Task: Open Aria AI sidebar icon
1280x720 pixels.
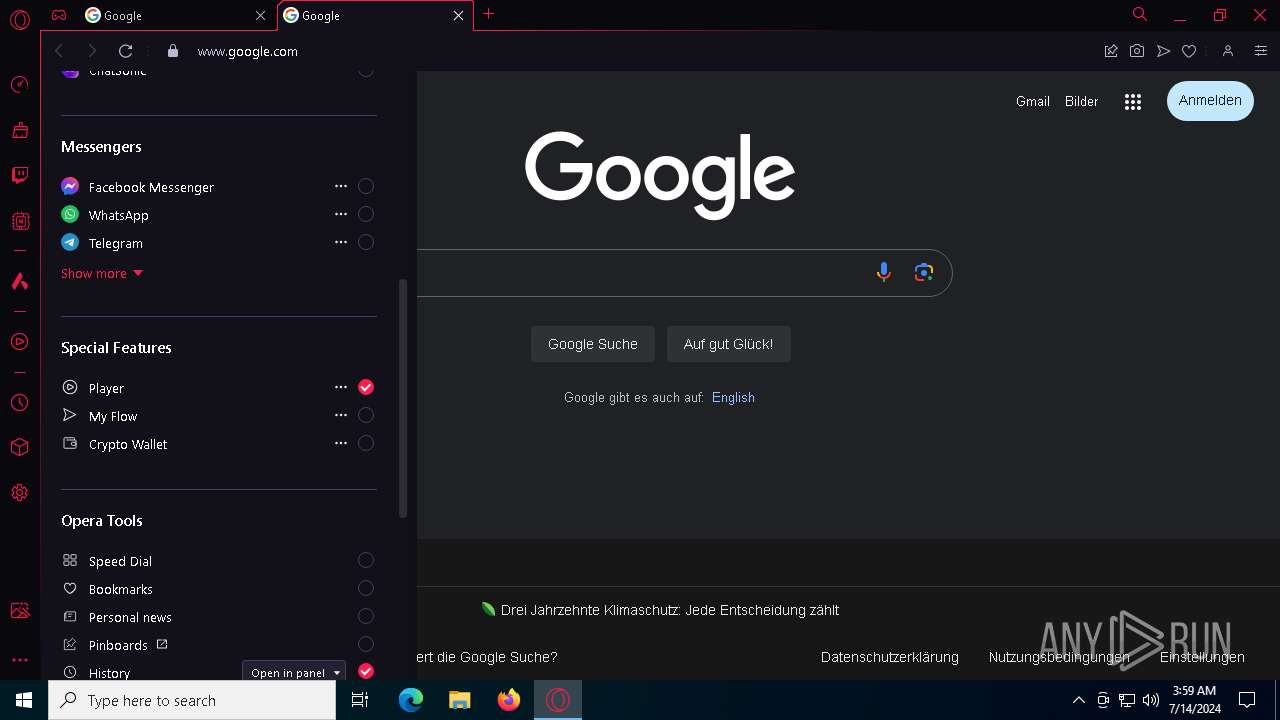Action: tap(19, 281)
